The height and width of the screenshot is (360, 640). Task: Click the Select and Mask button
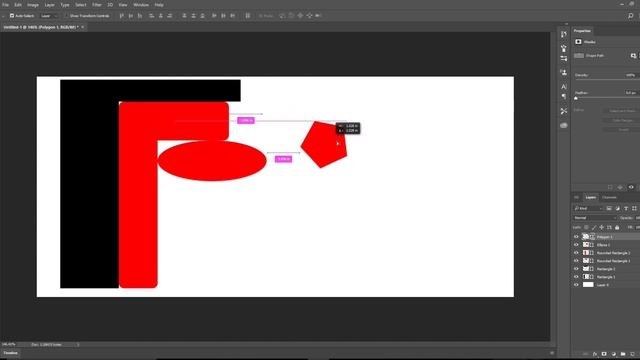(622, 111)
